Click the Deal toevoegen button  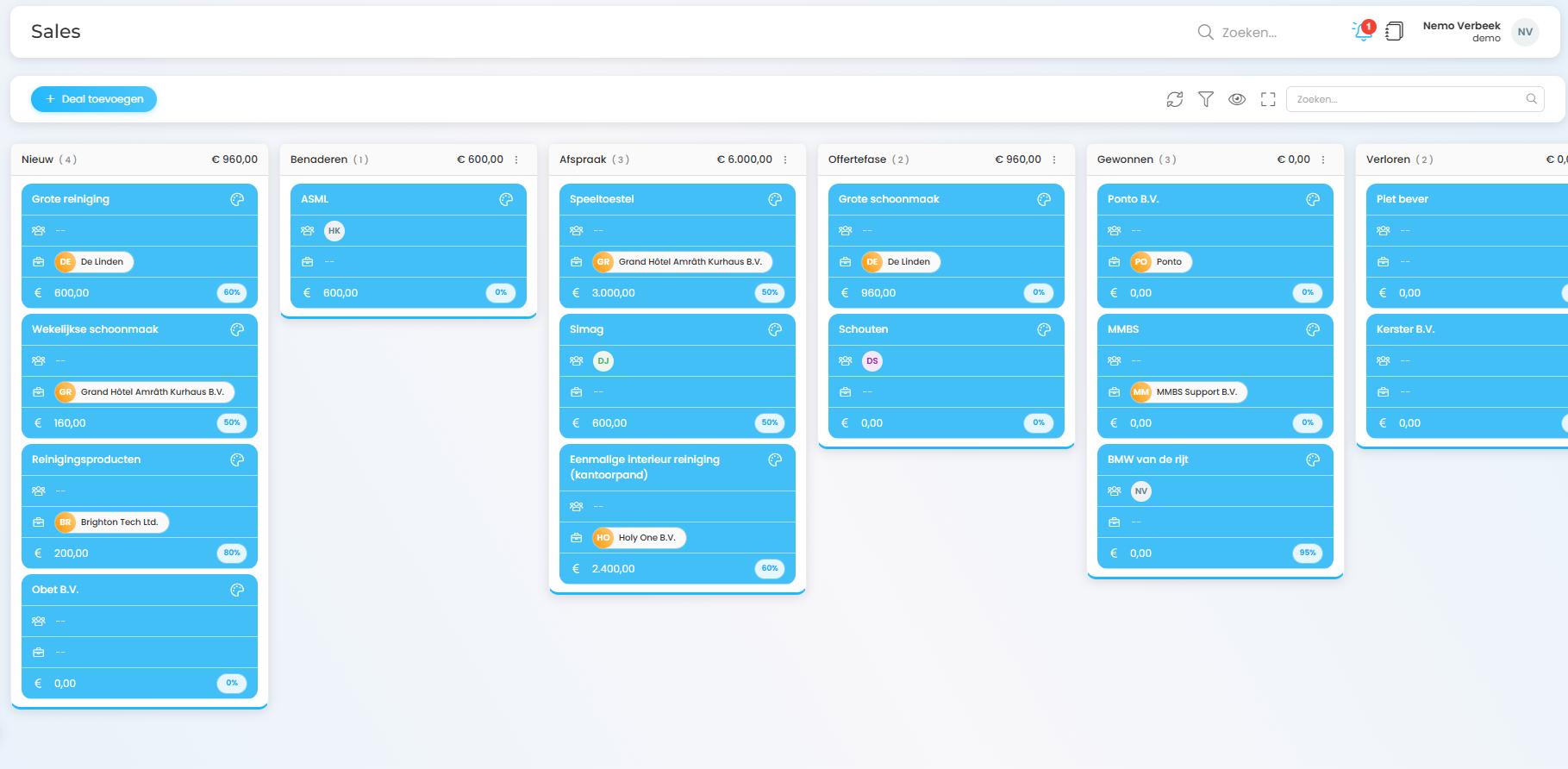pos(94,99)
